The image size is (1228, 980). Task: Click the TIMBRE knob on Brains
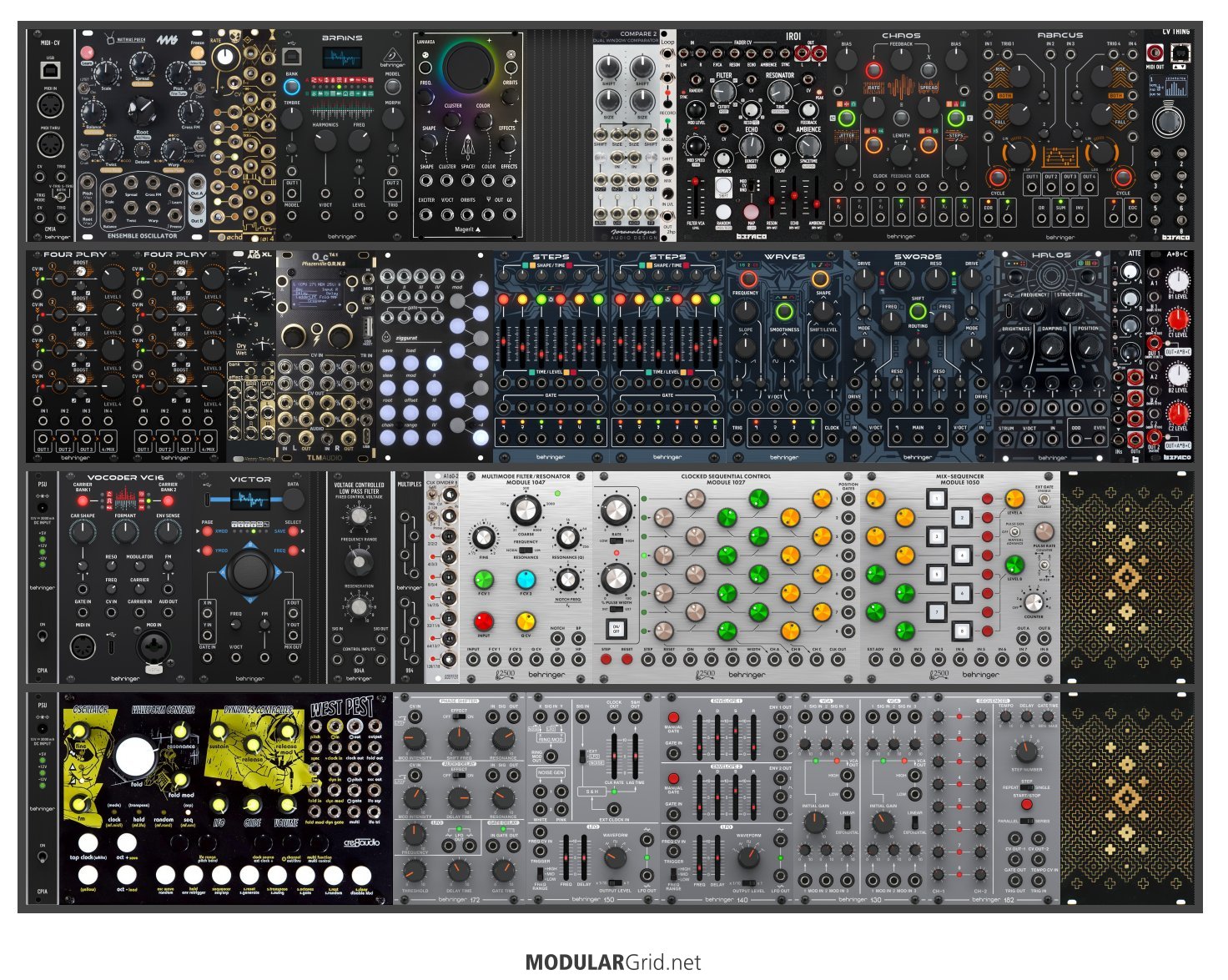click(x=292, y=120)
